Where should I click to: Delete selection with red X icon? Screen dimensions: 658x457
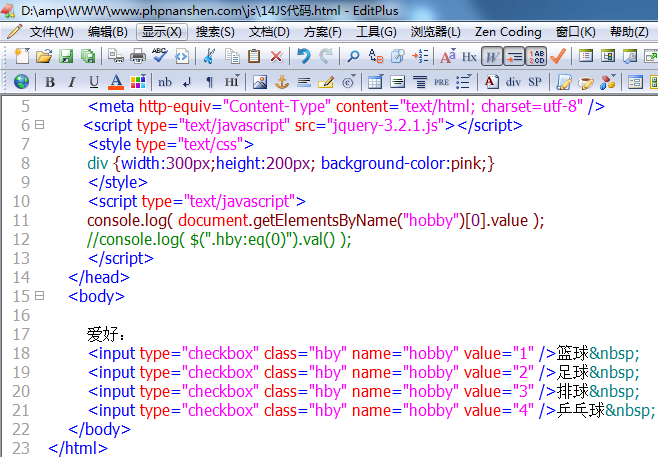(276, 56)
